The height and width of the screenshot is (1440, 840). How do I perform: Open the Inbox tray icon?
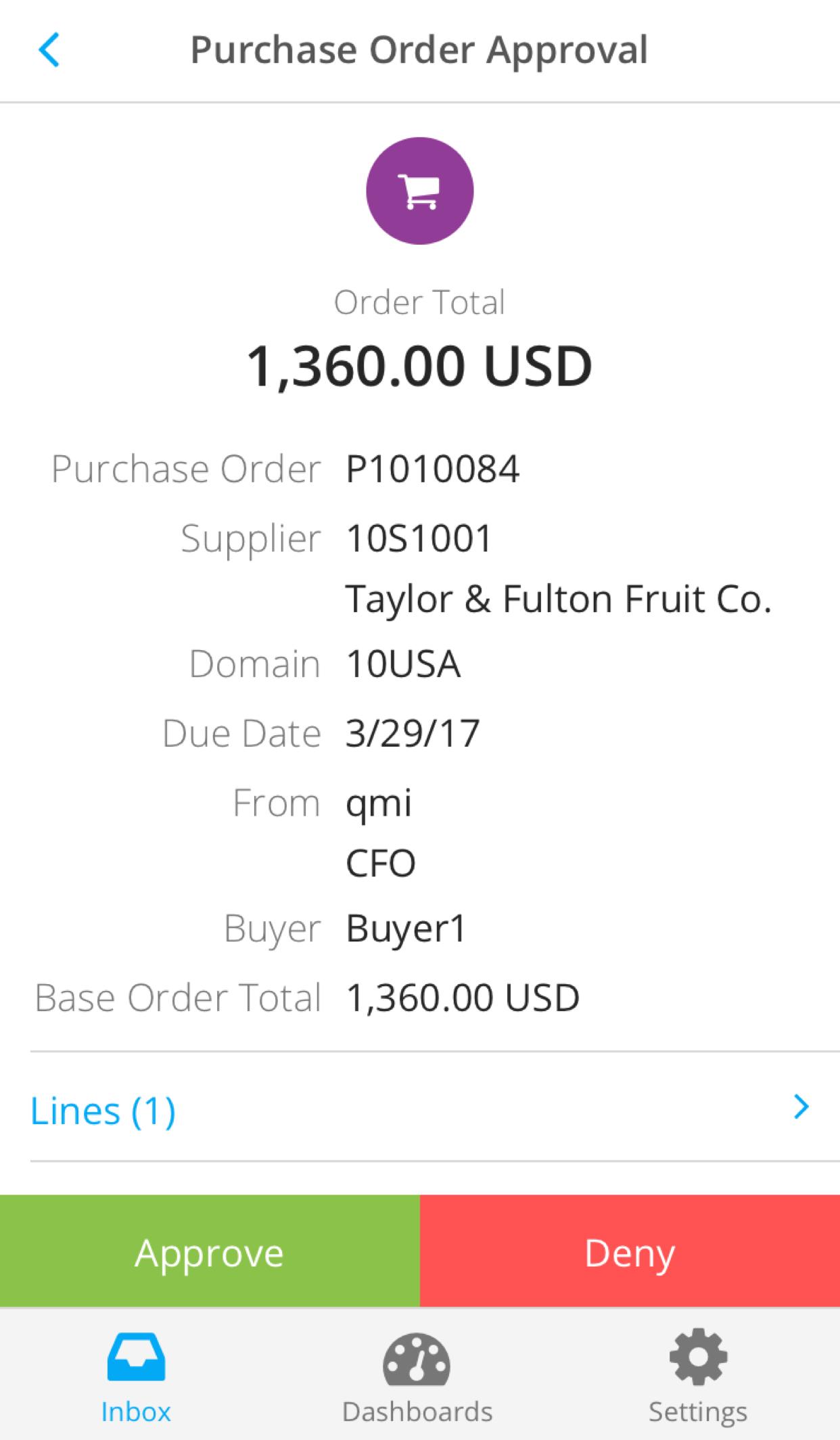point(136,1356)
